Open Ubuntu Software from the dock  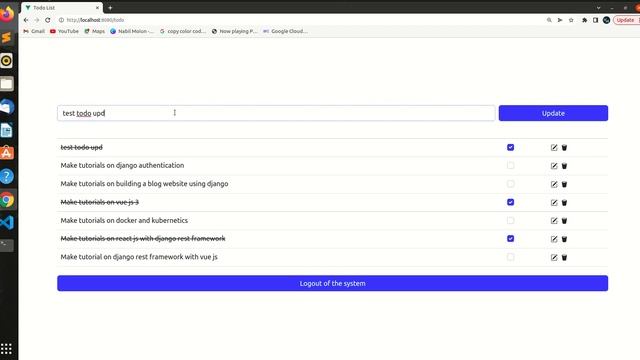point(7,153)
